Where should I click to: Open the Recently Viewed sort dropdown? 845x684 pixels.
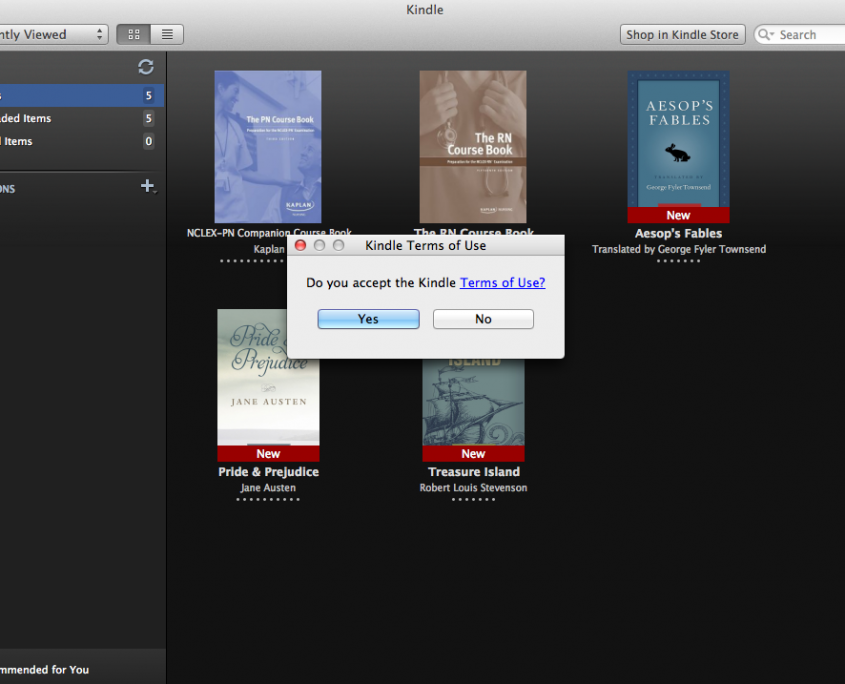[x=50, y=34]
